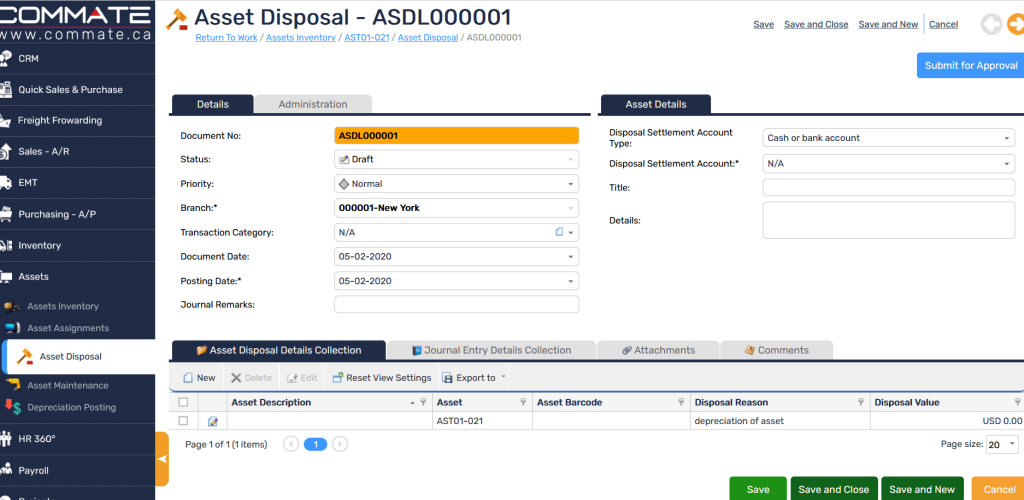Click the green Save button at bottom
The image size is (1024, 500).
[758, 490]
